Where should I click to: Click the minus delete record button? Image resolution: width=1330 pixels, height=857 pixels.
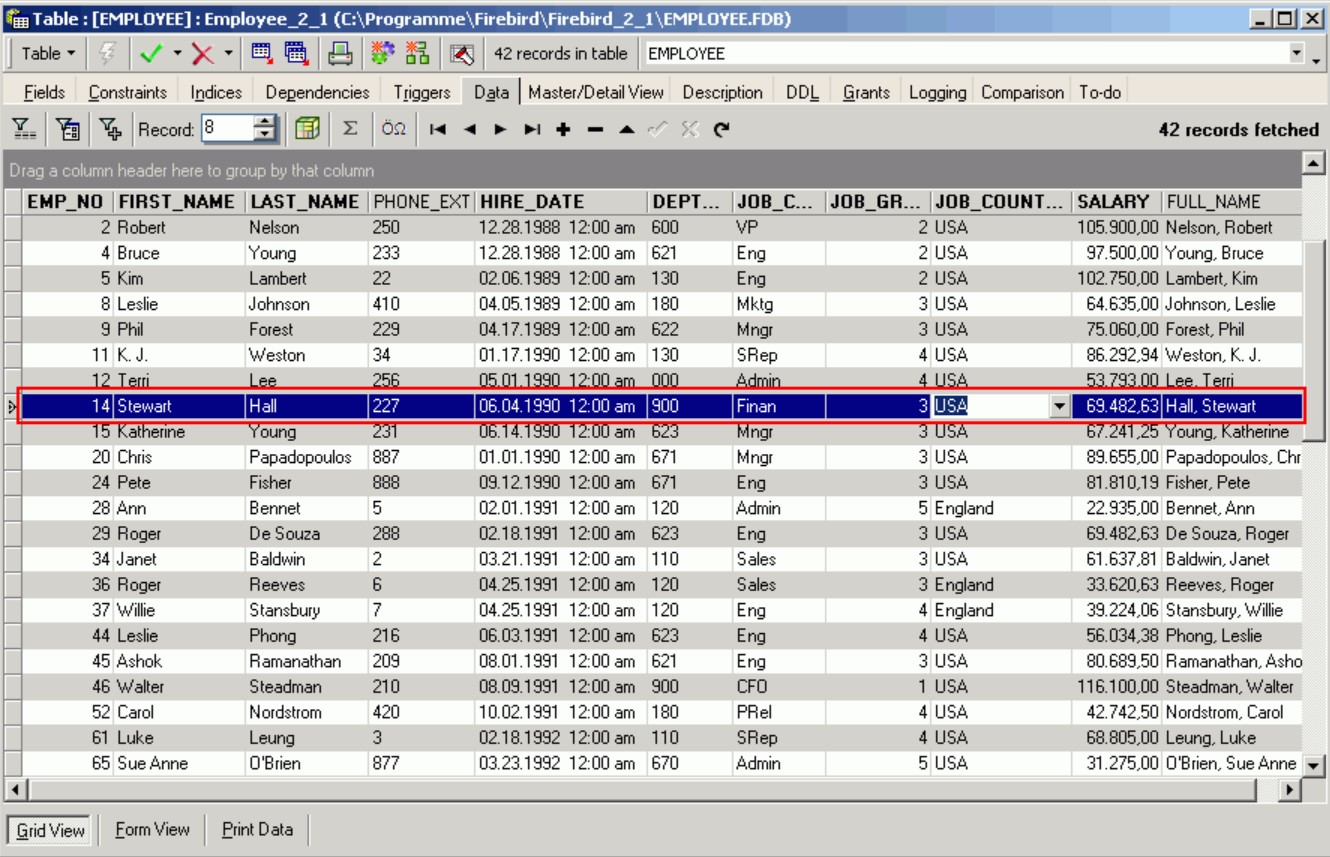(x=595, y=129)
